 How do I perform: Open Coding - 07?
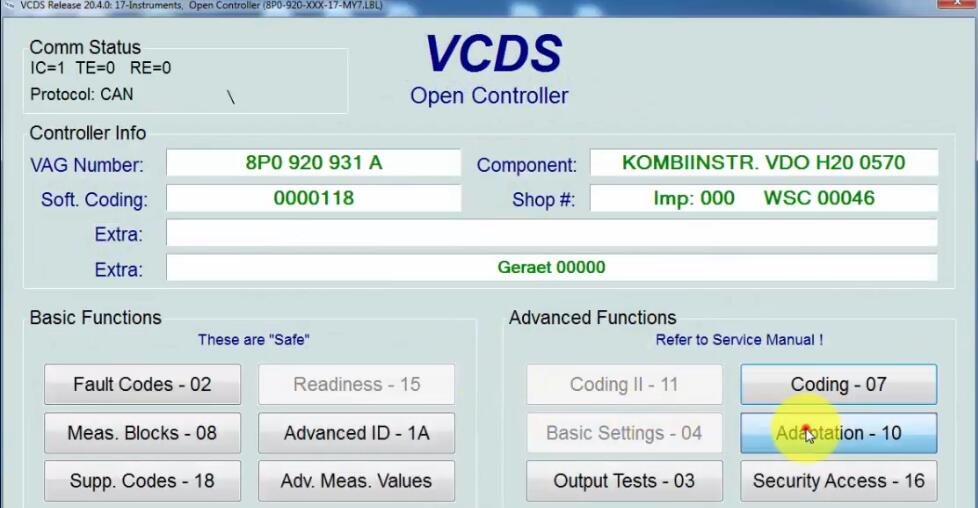point(838,384)
